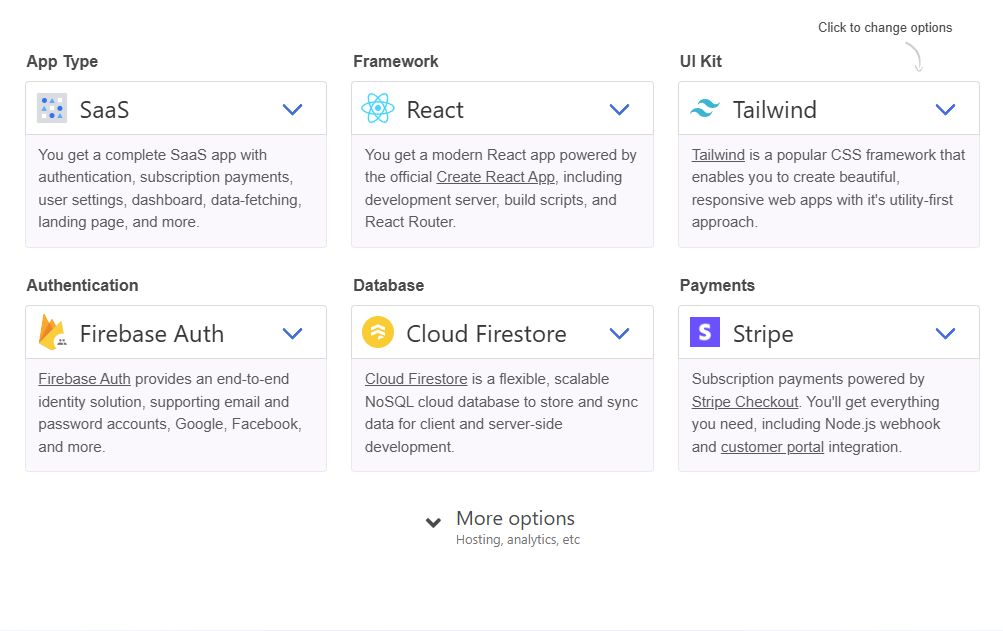Click the yellow Cloud Firestore icon
This screenshot has height=631, width=1003.
[x=378, y=332]
